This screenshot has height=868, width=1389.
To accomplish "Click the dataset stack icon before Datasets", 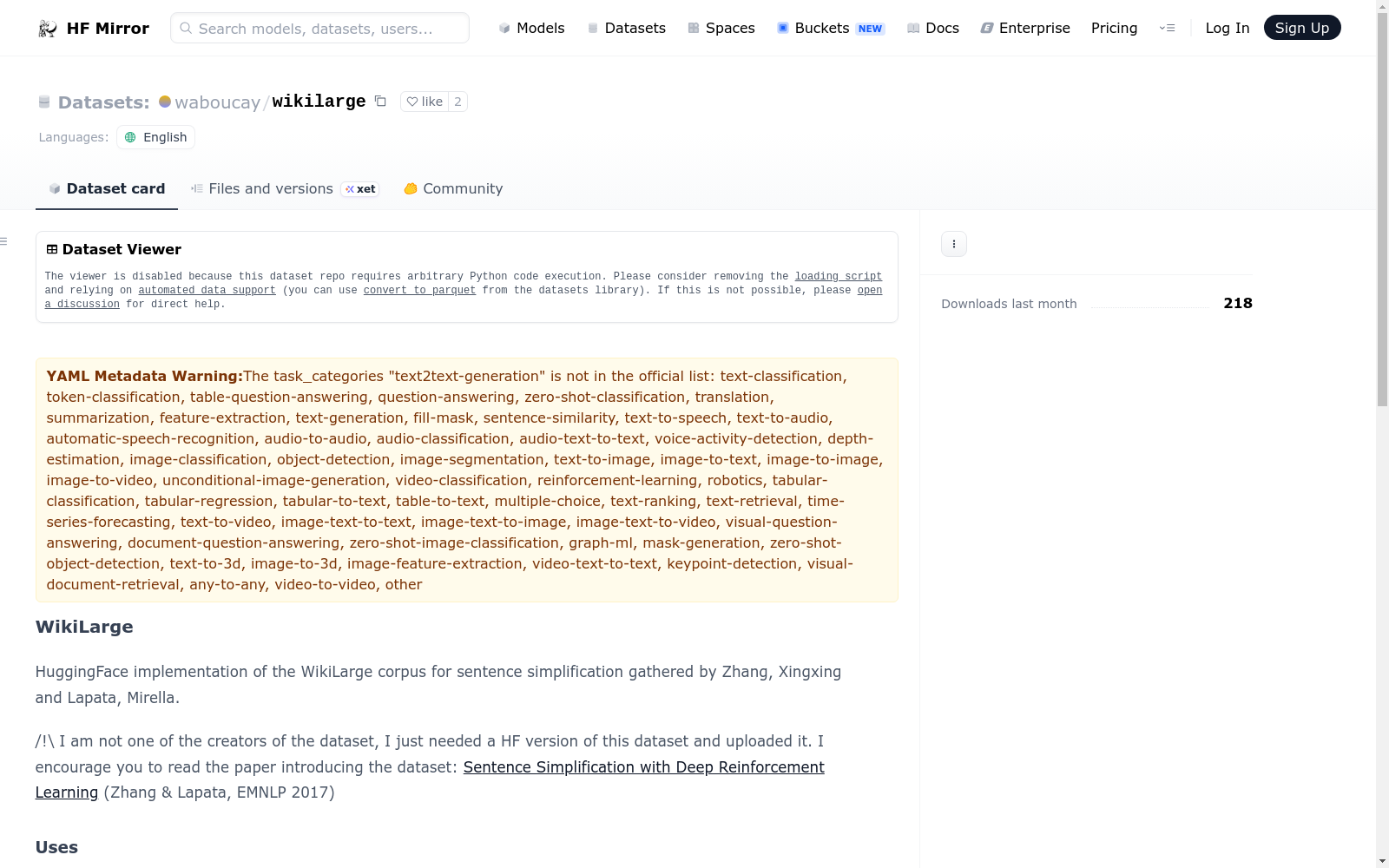I will 44,102.
